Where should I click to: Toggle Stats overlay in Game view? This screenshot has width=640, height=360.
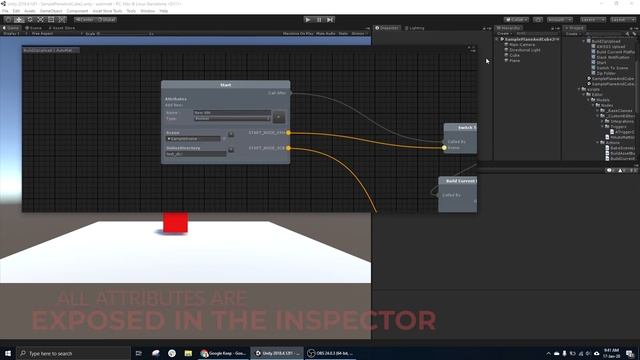click(343, 33)
